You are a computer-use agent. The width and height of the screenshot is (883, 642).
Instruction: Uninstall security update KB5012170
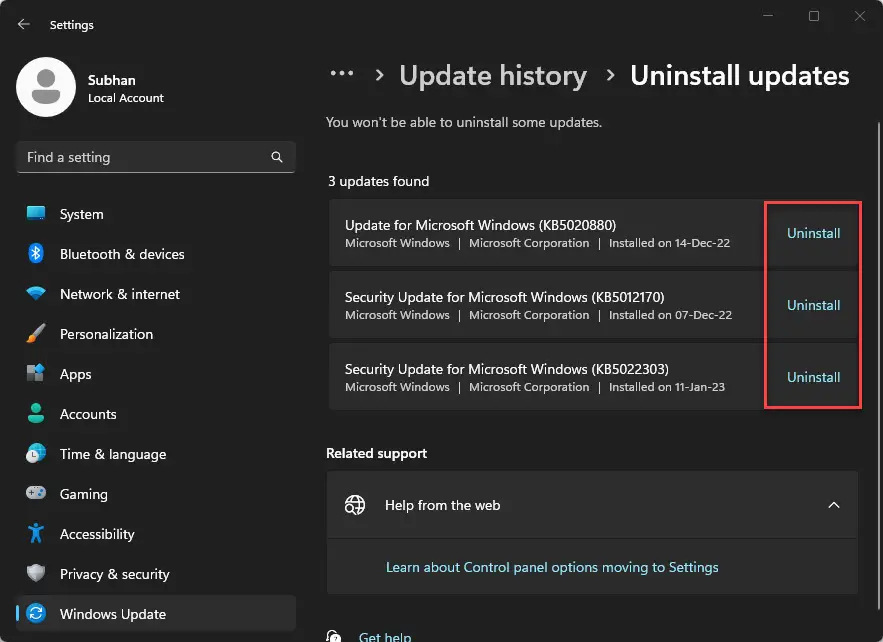(x=813, y=305)
